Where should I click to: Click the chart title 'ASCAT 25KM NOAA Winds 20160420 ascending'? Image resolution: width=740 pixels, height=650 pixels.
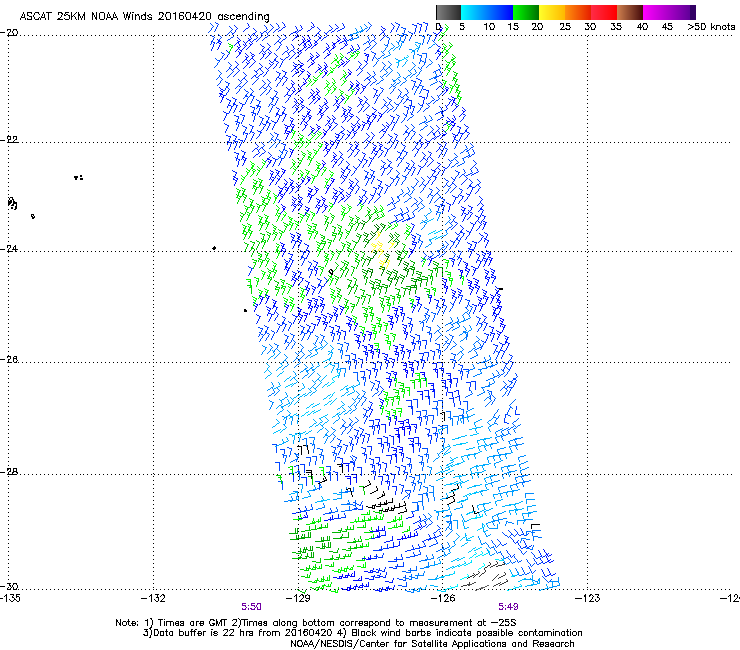click(144, 17)
